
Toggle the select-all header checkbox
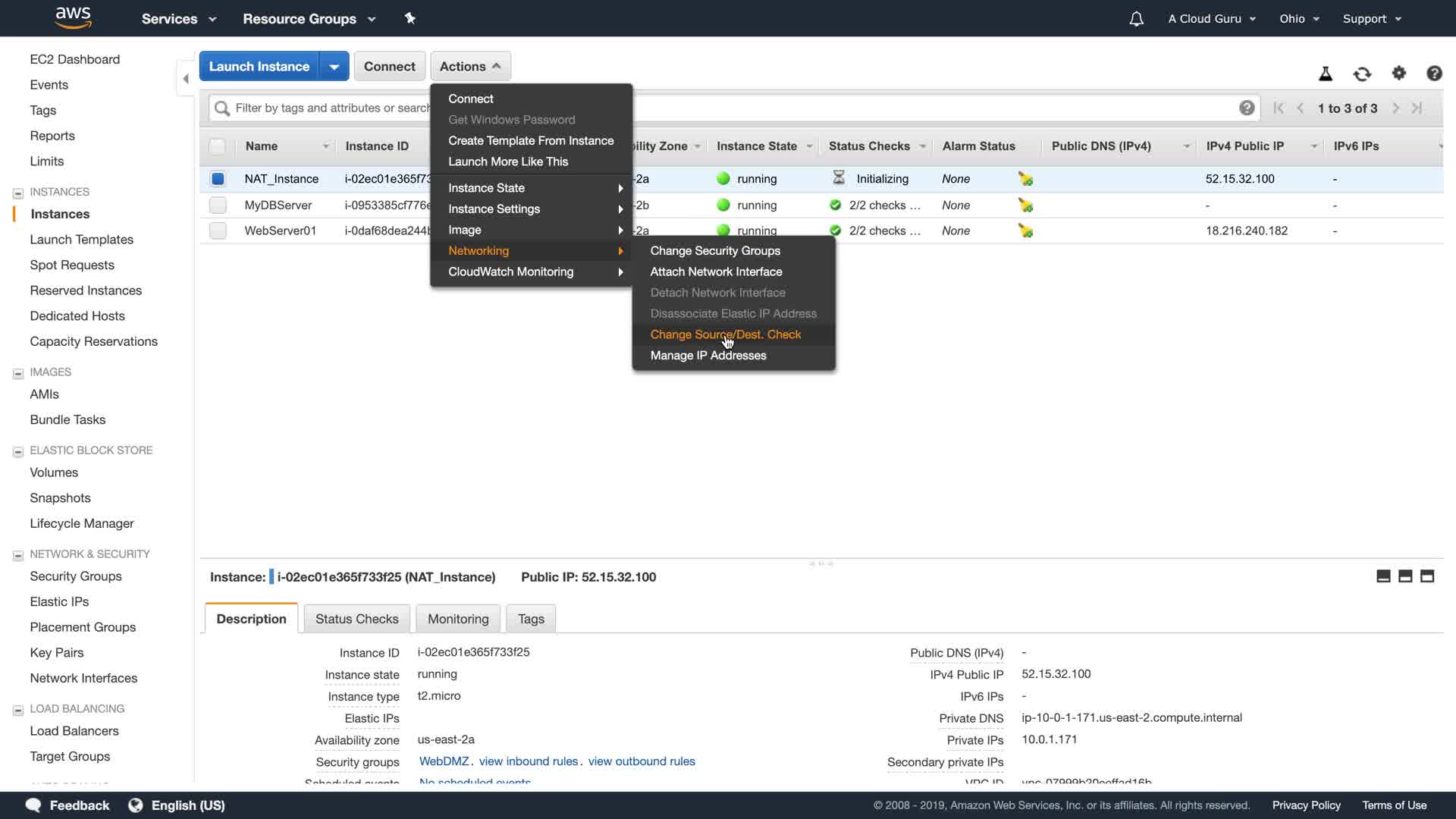(x=217, y=146)
